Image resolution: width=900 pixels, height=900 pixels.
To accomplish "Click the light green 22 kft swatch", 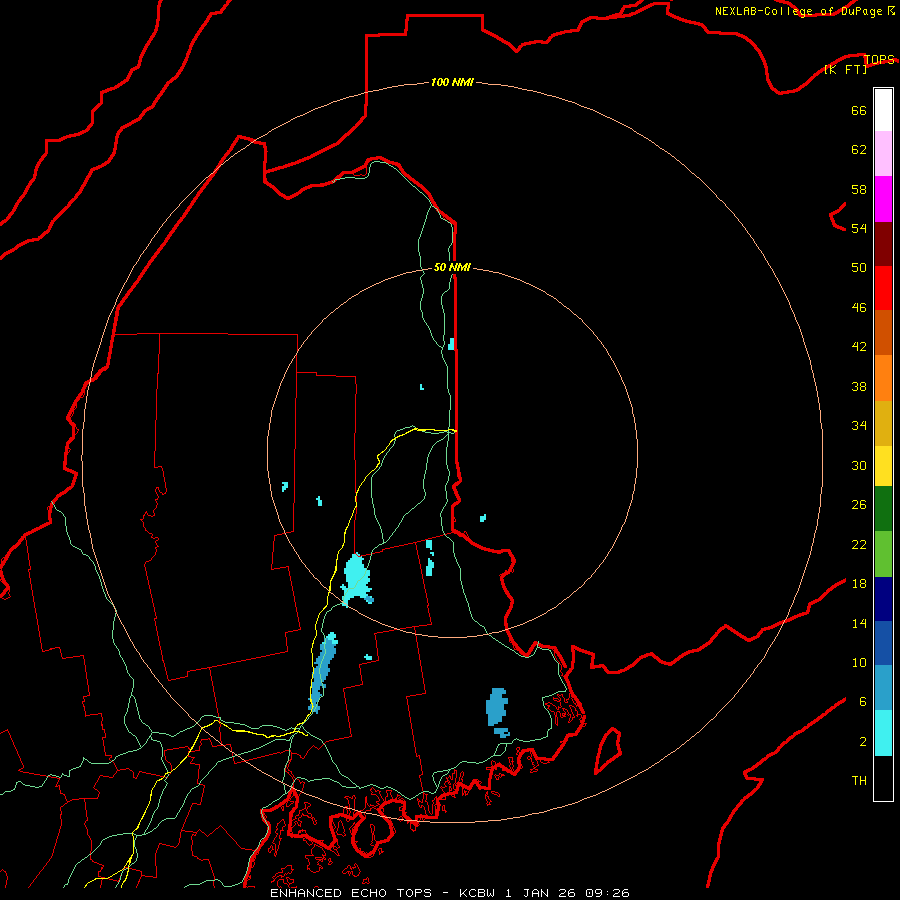I will [883, 554].
